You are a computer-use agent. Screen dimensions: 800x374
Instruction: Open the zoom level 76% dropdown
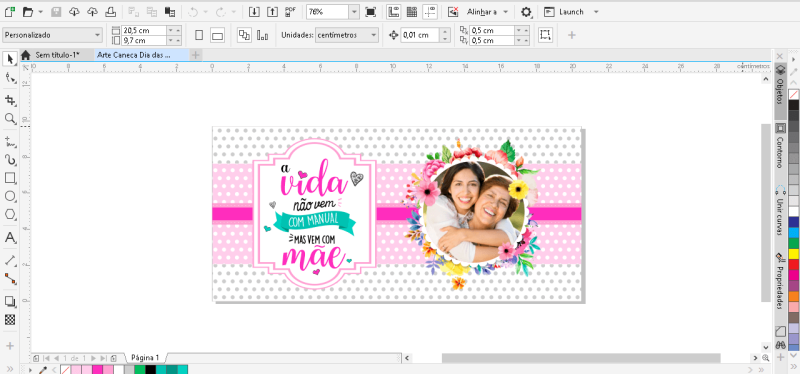(354, 12)
